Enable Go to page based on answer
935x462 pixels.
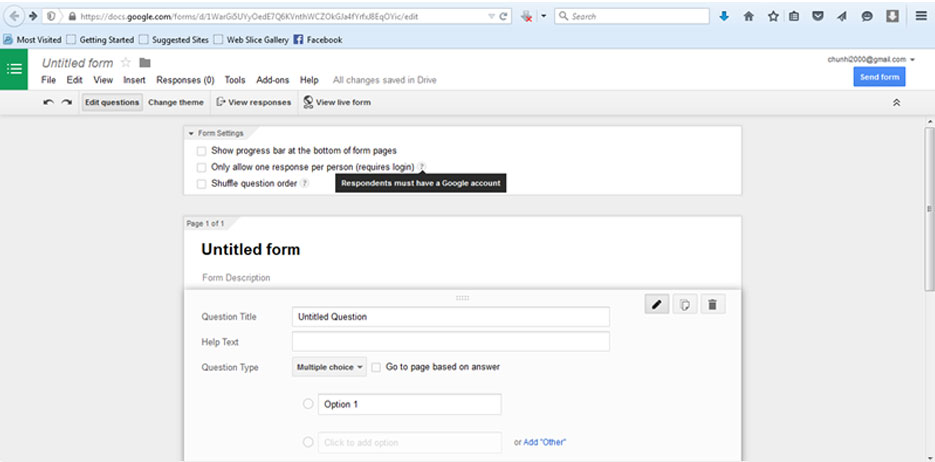point(376,367)
